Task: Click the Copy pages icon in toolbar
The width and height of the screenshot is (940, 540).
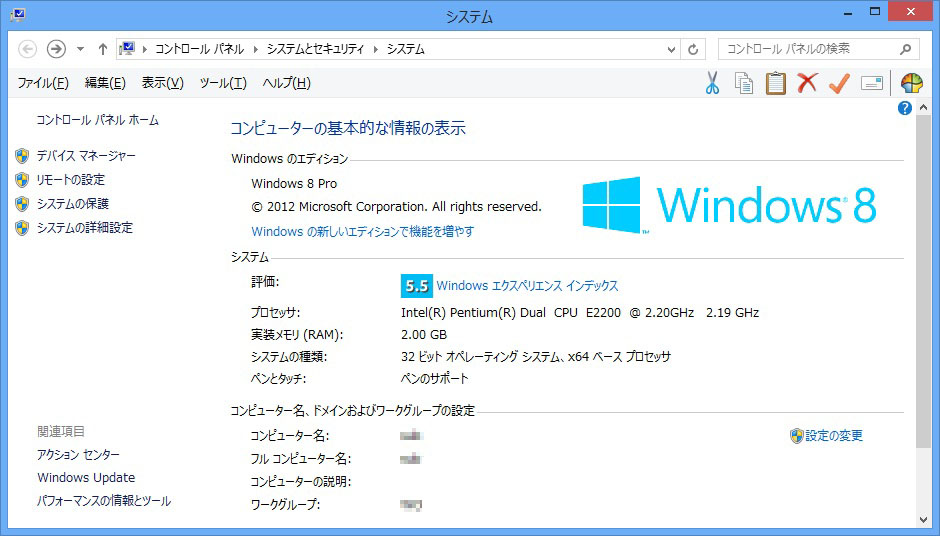Action: coord(744,83)
